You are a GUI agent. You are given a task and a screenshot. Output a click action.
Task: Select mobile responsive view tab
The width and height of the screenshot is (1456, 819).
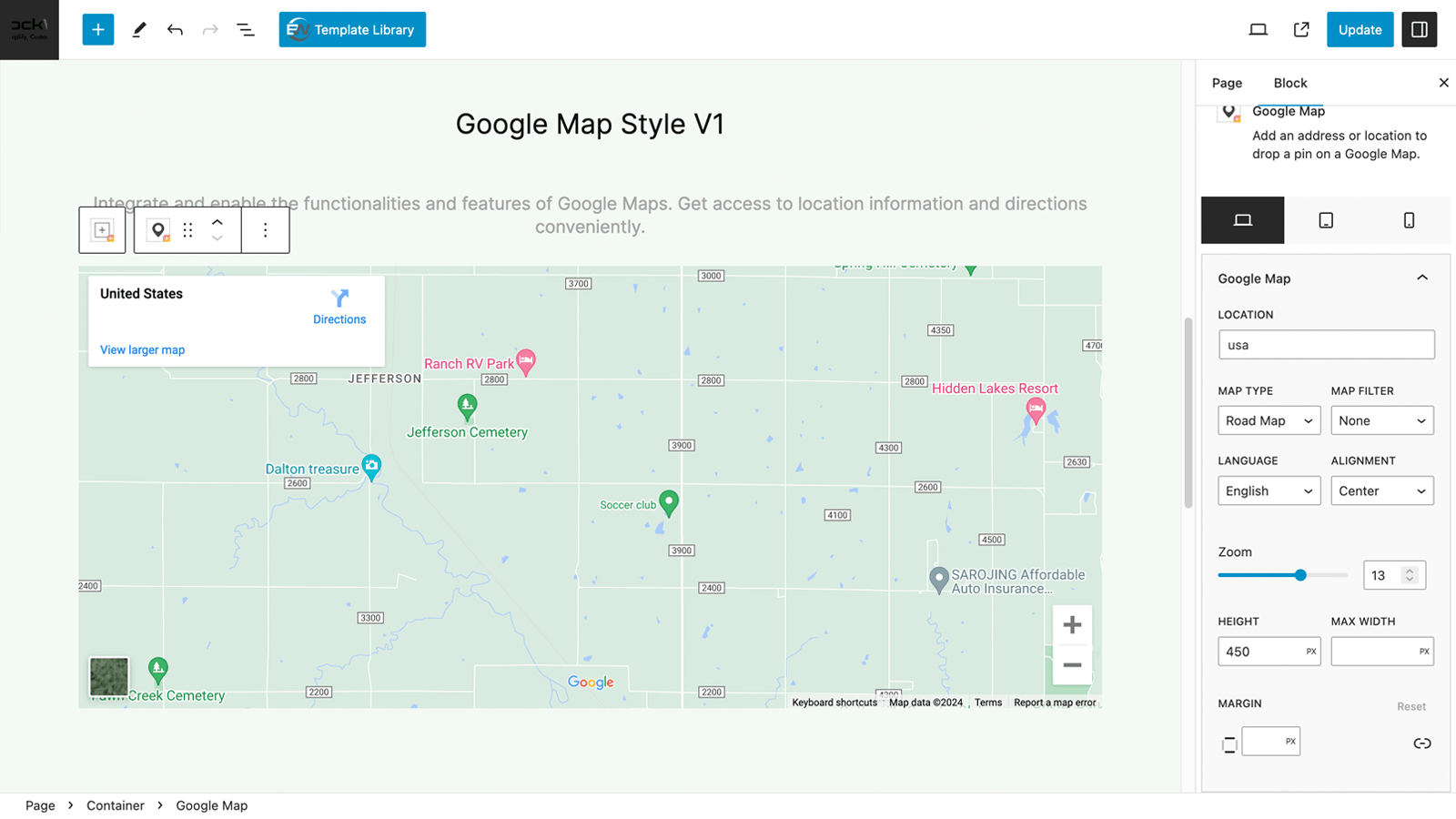click(1409, 220)
